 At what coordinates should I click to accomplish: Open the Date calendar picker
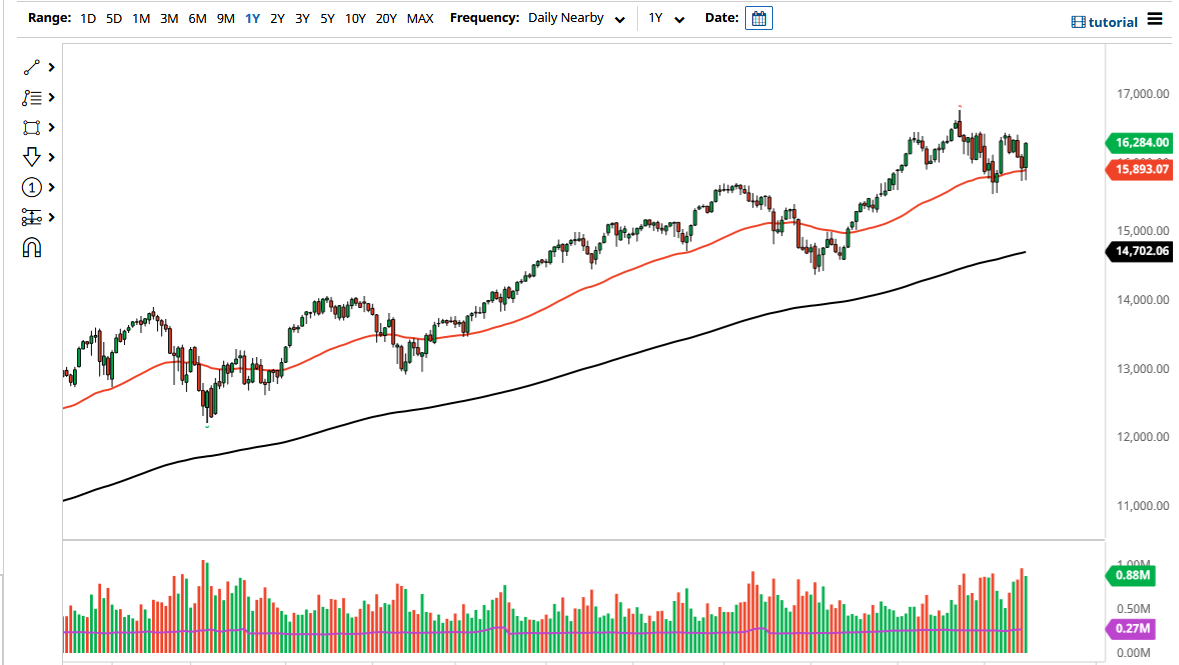point(758,17)
